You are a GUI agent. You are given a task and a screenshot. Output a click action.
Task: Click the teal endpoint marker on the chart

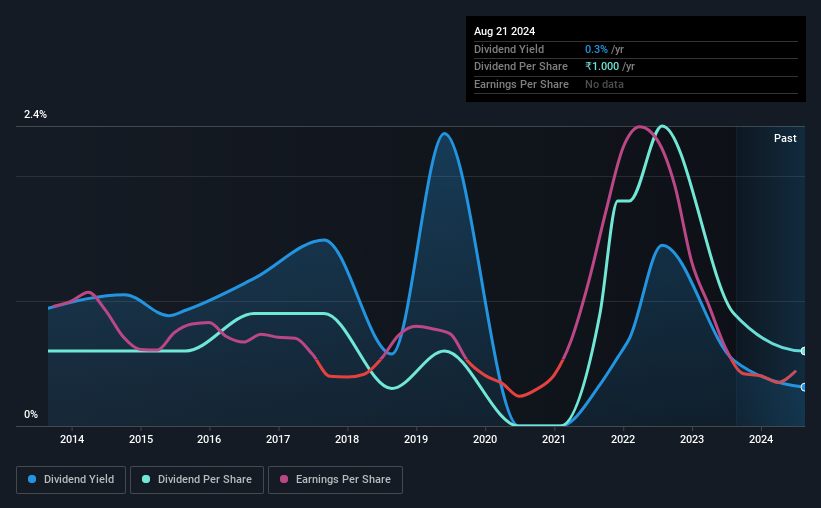[x=804, y=351]
